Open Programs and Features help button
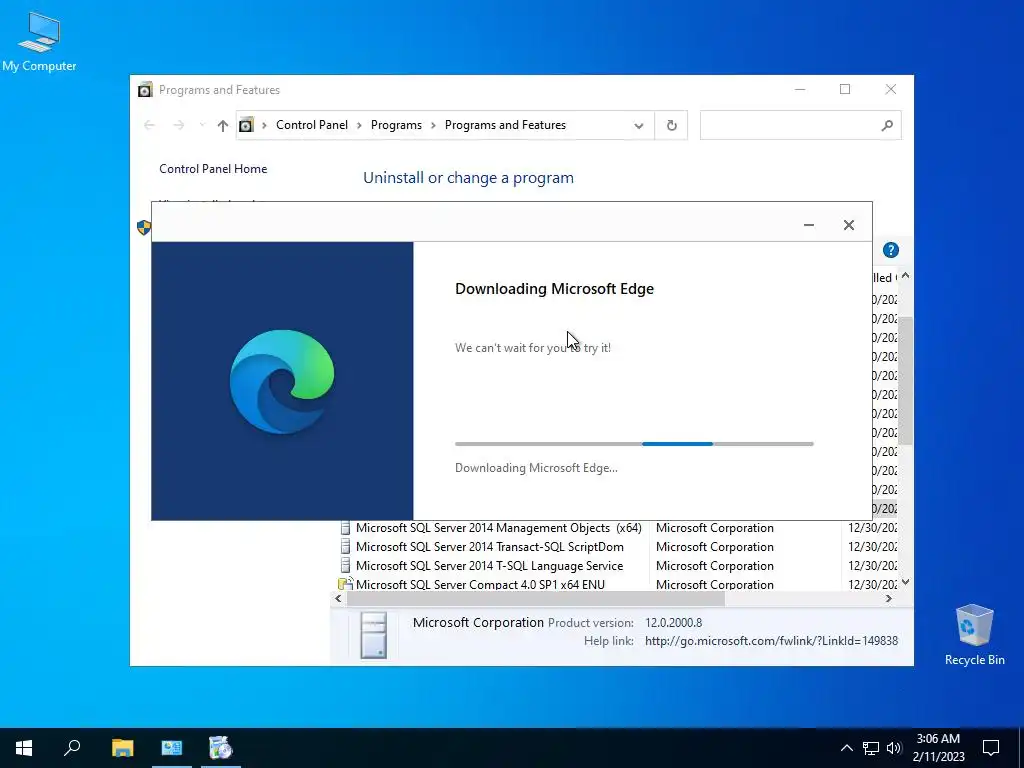This screenshot has width=1024, height=768. pyautogui.click(x=891, y=250)
